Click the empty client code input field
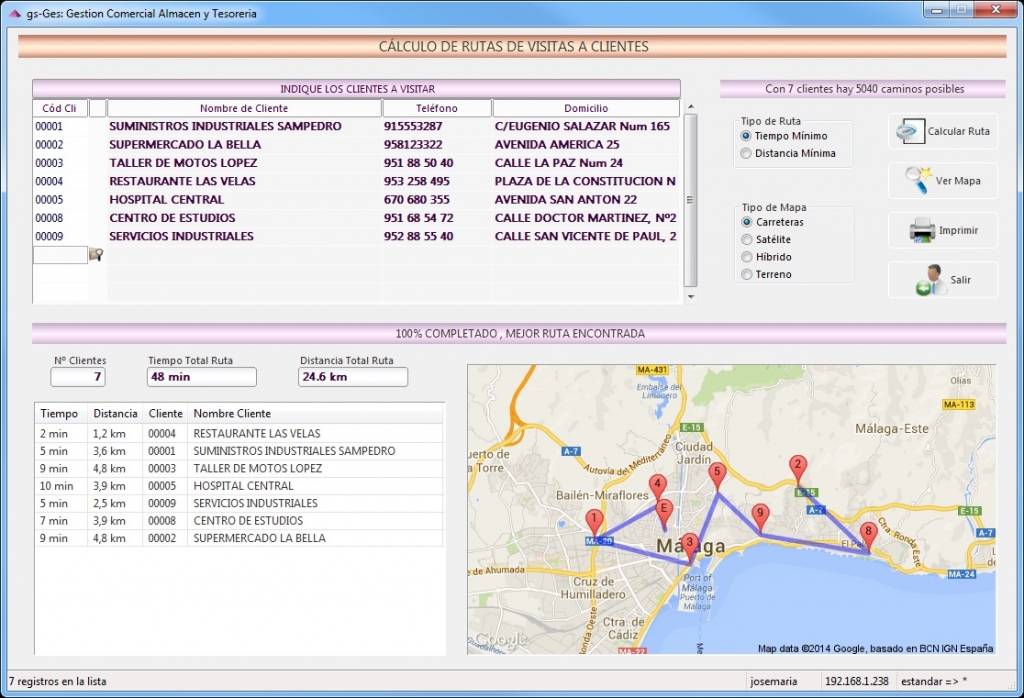 tap(60, 255)
